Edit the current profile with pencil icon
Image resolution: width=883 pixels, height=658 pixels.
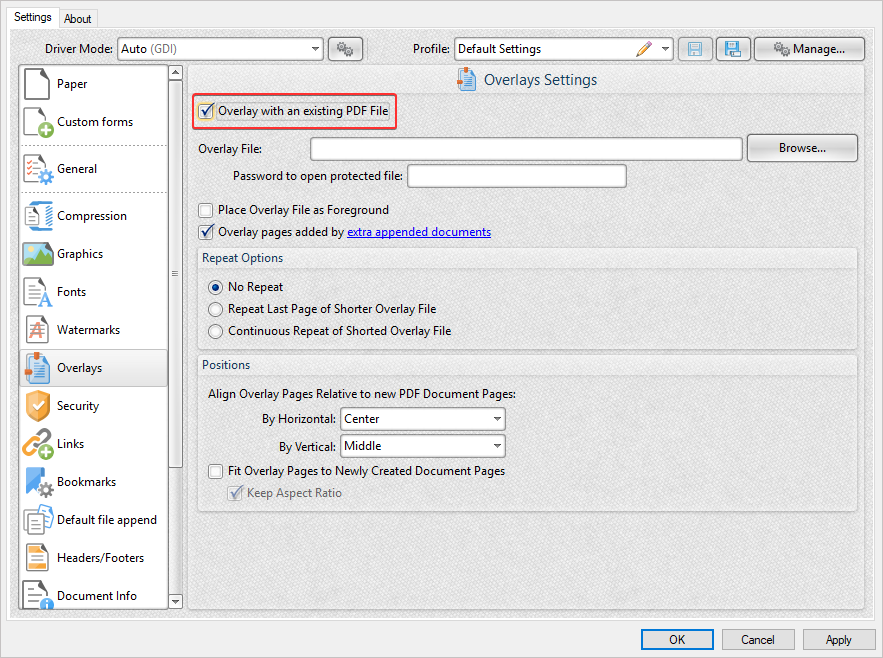click(x=647, y=48)
